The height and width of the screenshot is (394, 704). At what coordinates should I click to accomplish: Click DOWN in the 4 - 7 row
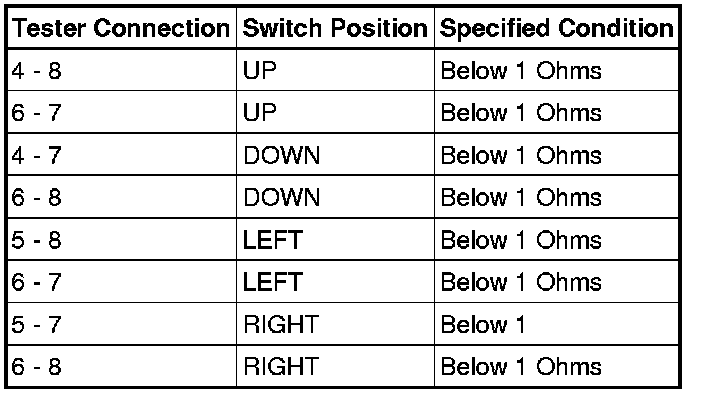point(282,155)
